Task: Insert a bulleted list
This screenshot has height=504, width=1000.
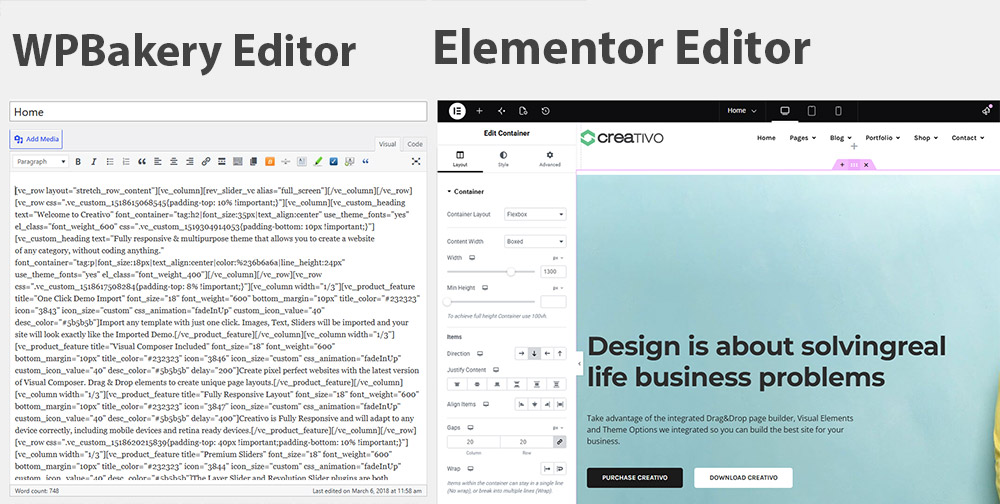Action: 110,162
